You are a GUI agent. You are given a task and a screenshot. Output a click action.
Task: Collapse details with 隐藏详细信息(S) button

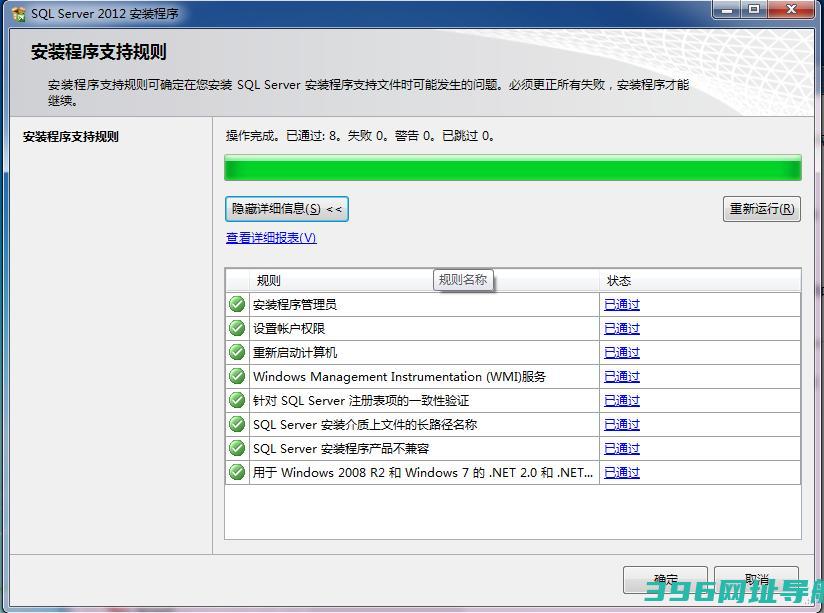pyautogui.click(x=286, y=209)
